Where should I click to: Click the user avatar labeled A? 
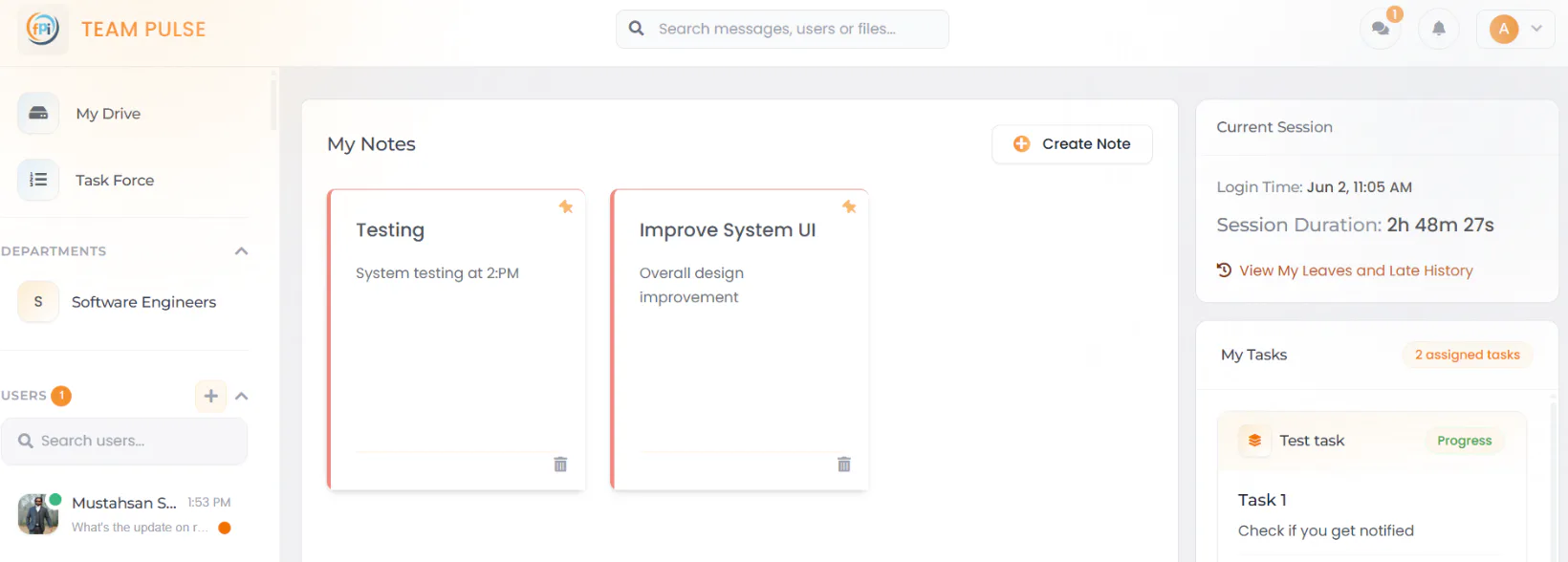click(x=1503, y=29)
